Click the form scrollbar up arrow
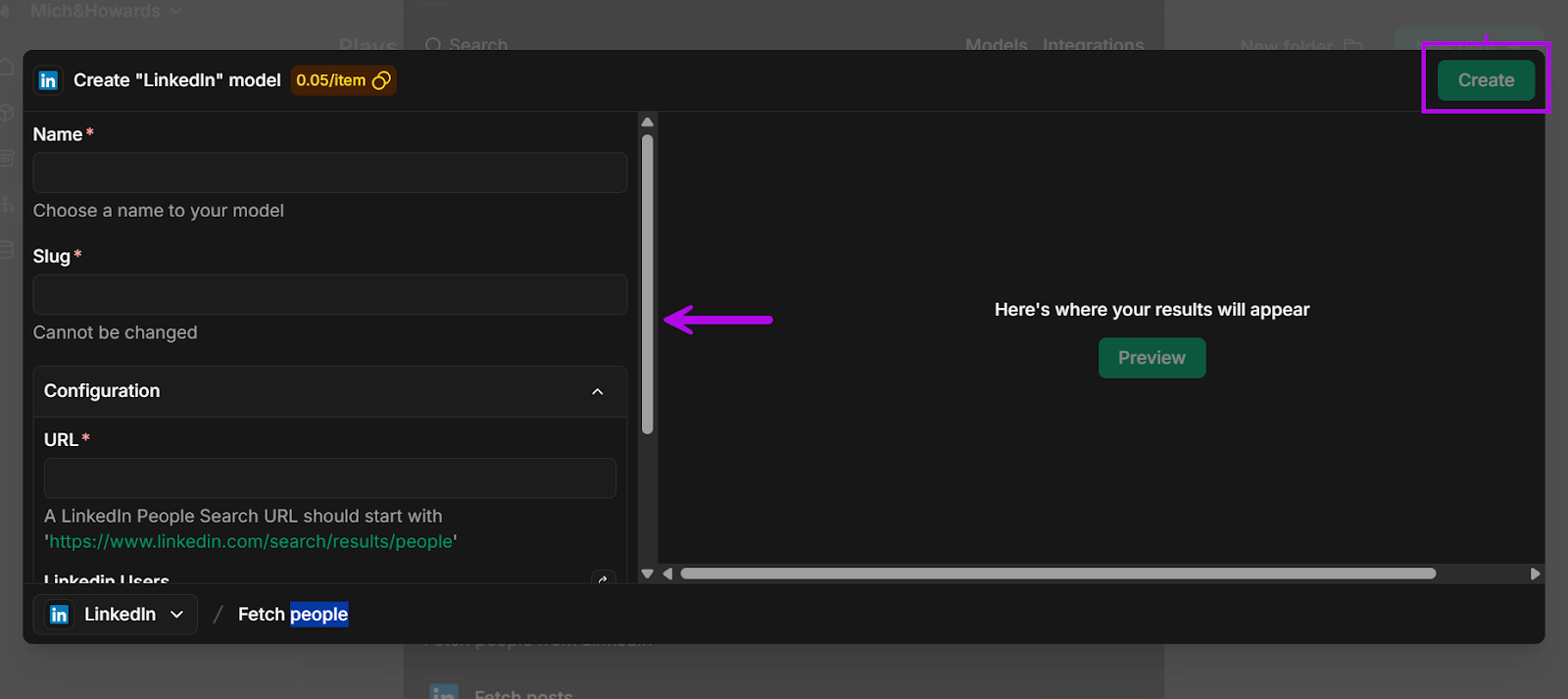The image size is (1568, 699). [647, 123]
